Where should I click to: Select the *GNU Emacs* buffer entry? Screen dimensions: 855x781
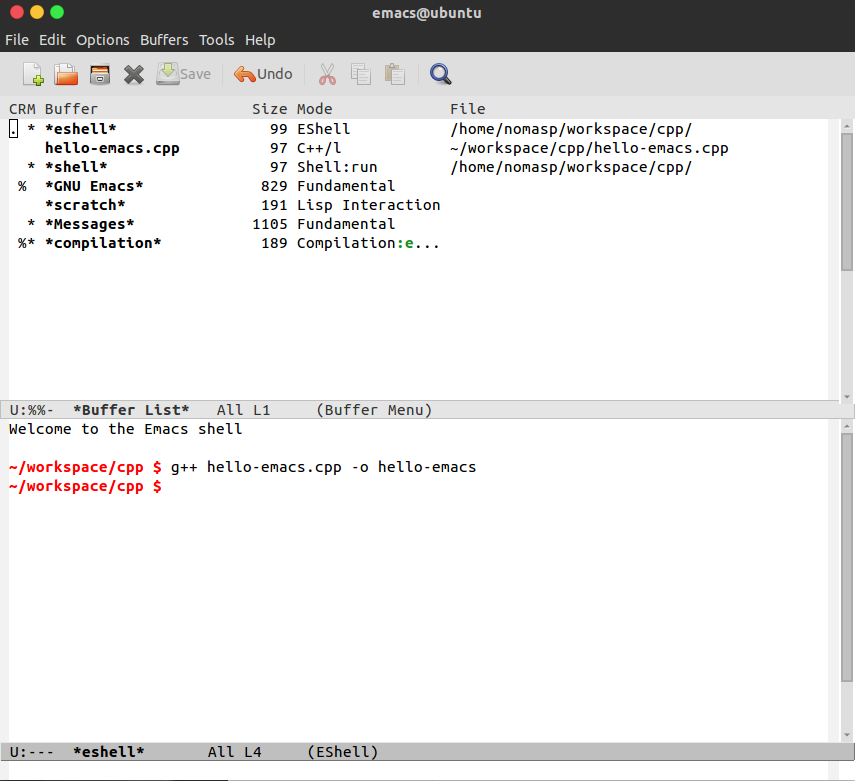pos(94,186)
